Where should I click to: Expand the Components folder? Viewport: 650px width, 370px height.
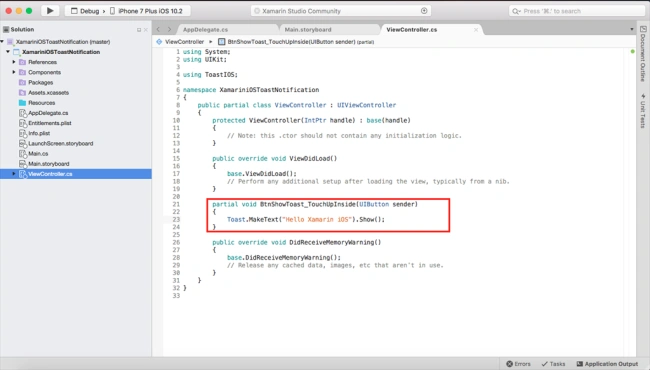[14, 72]
